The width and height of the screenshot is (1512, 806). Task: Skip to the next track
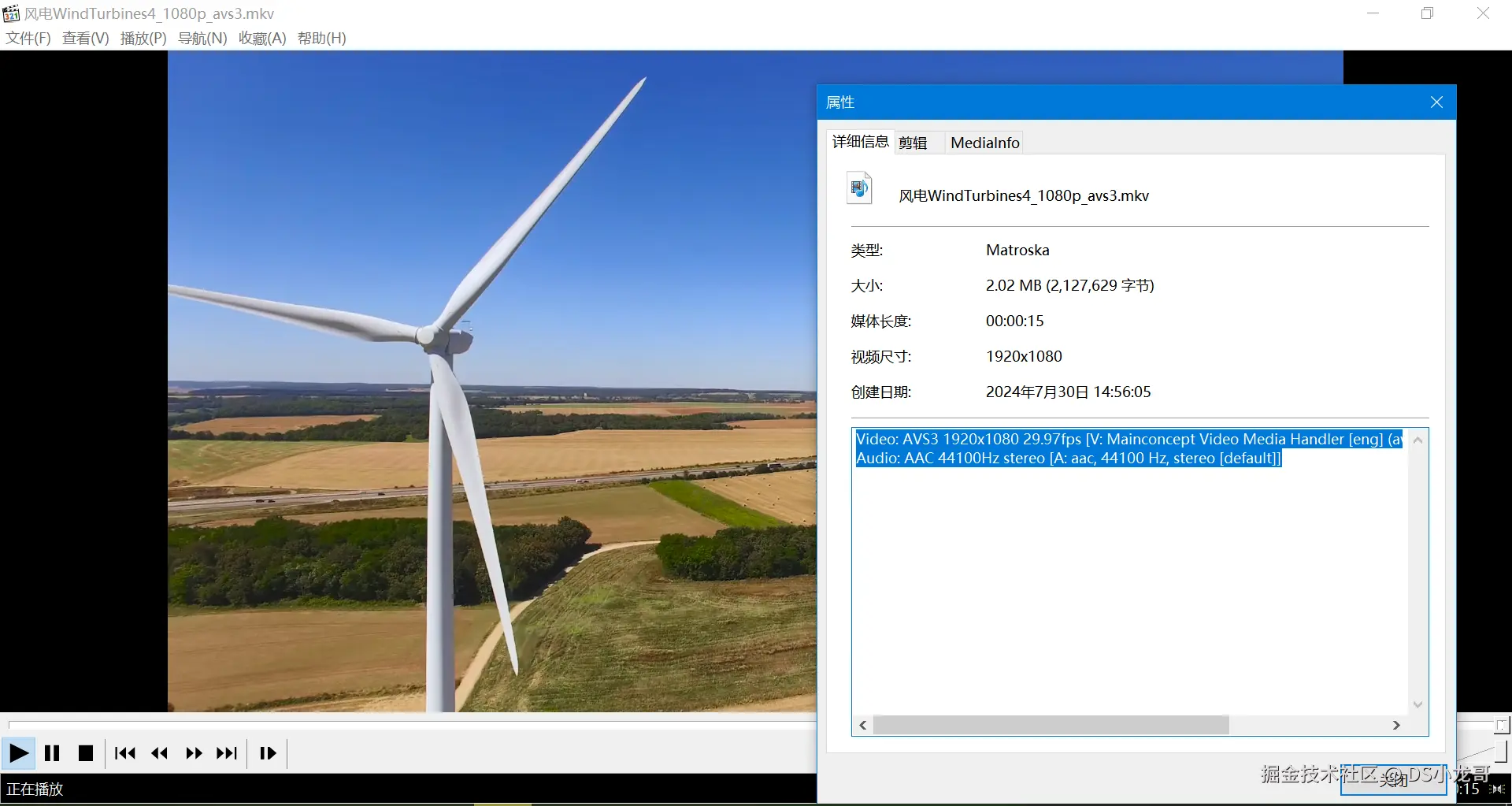227,753
